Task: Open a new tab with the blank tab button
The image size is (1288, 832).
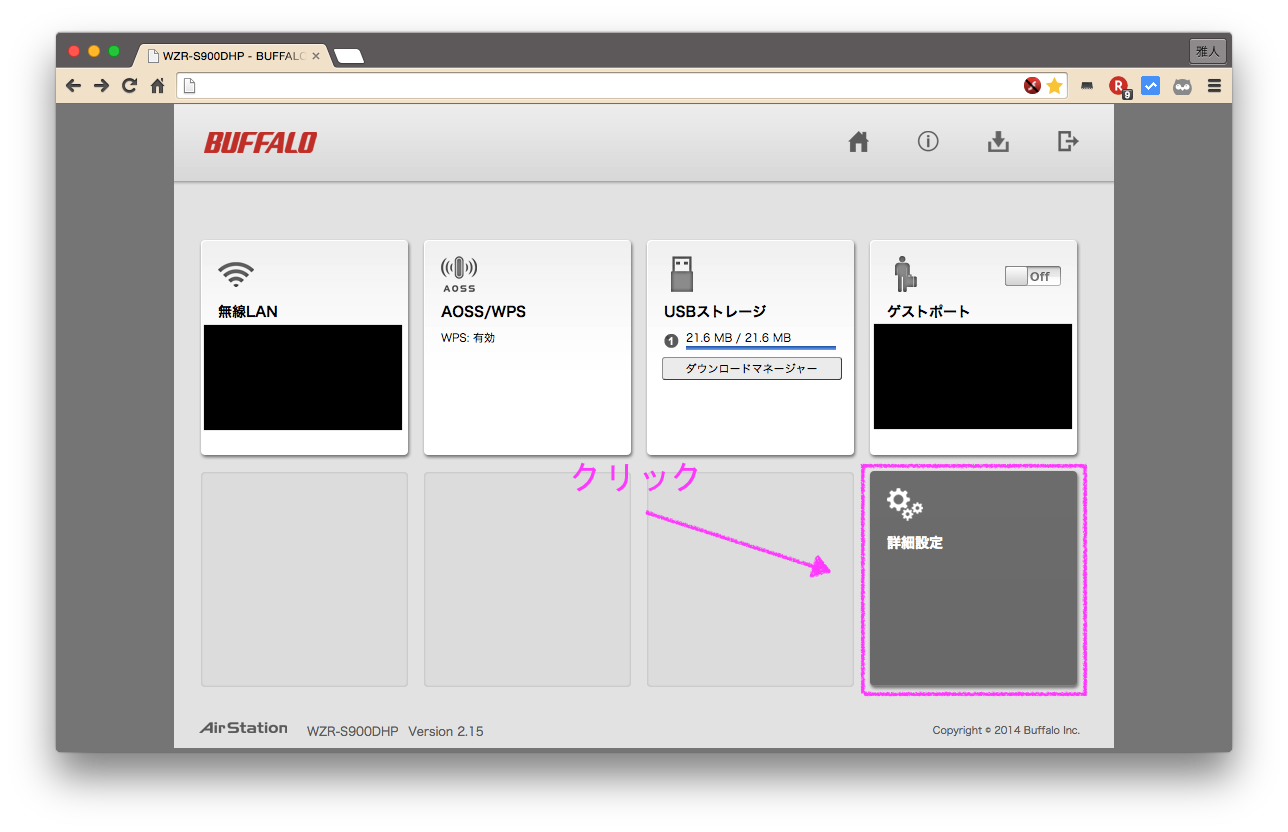Action: (349, 56)
